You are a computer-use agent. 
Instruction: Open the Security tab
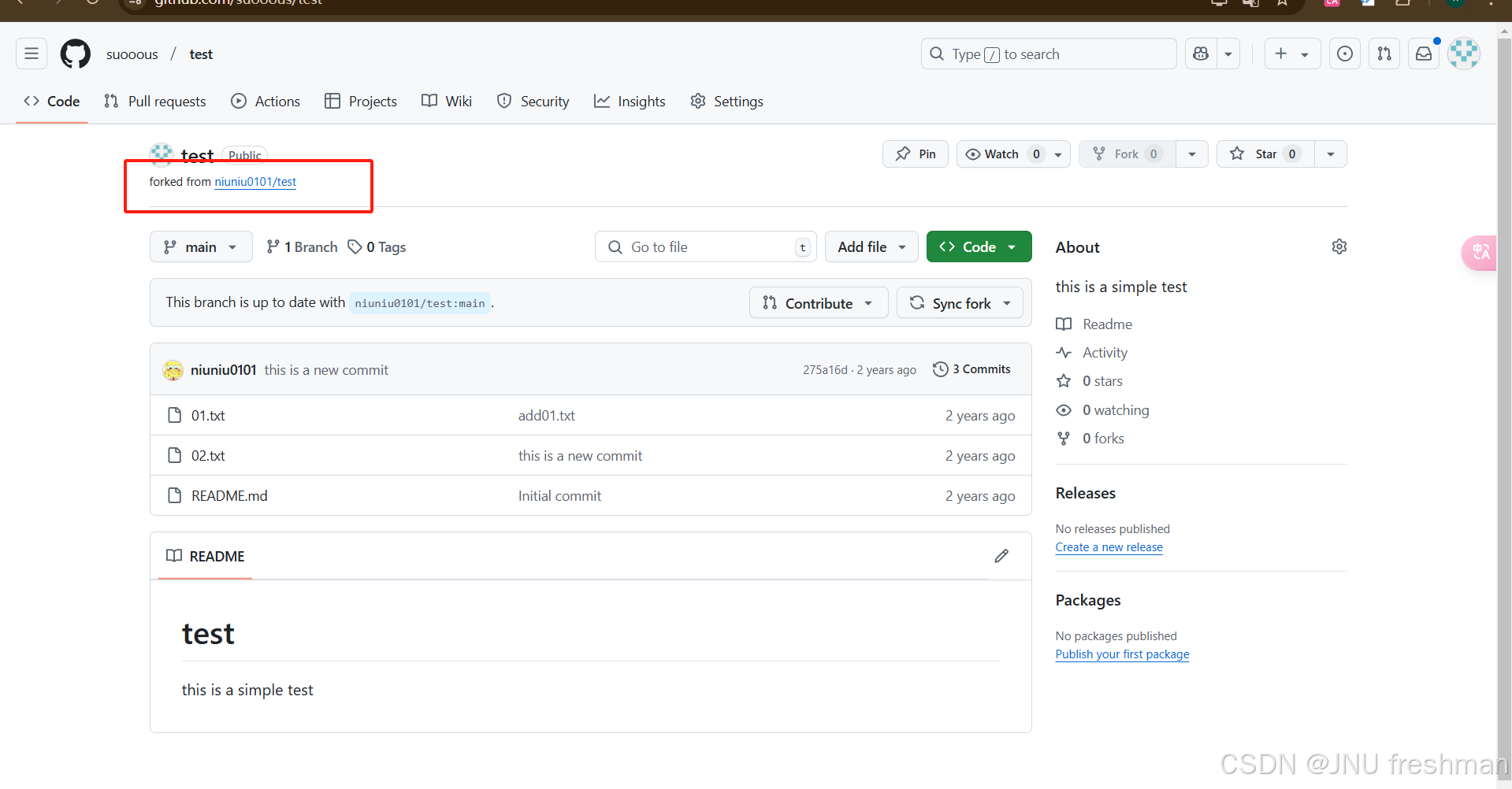pos(533,101)
